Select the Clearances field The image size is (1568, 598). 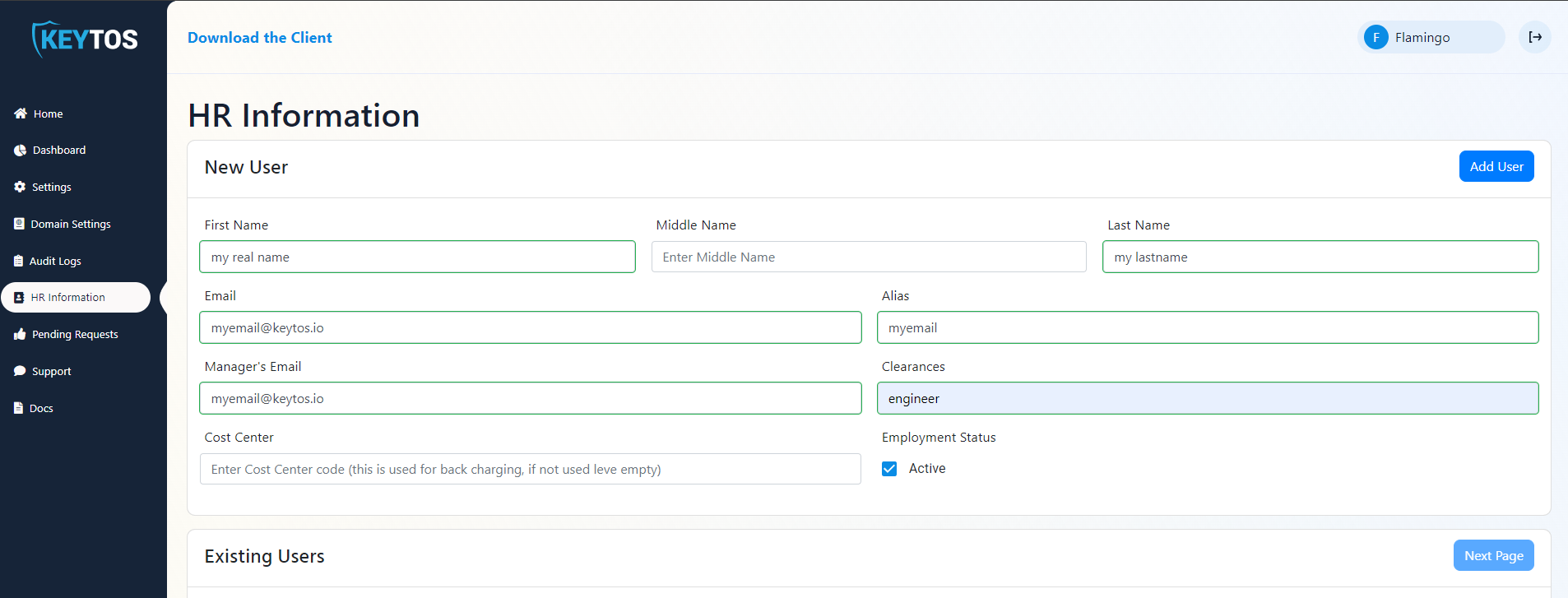[1208, 398]
